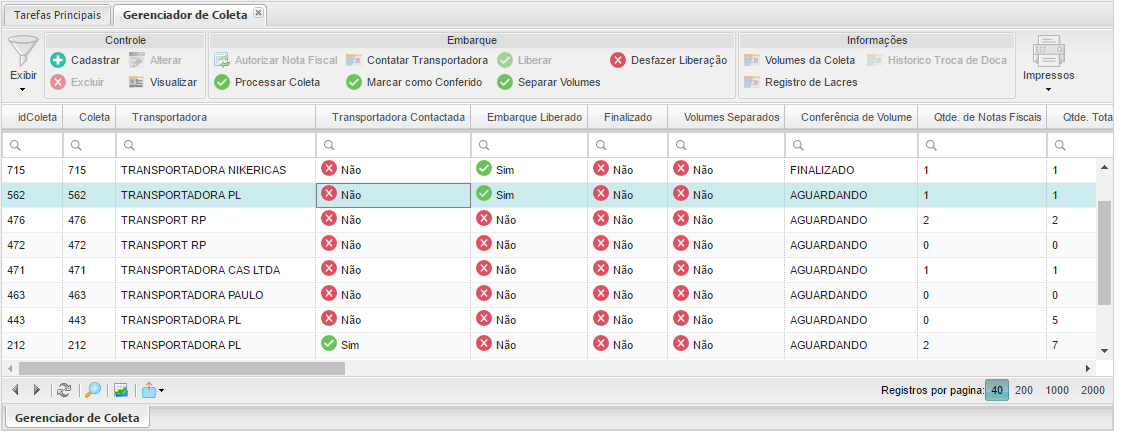1124x441 pixels.
Task: Click the Desfazer Liberação red X icon
Action: 618,60
